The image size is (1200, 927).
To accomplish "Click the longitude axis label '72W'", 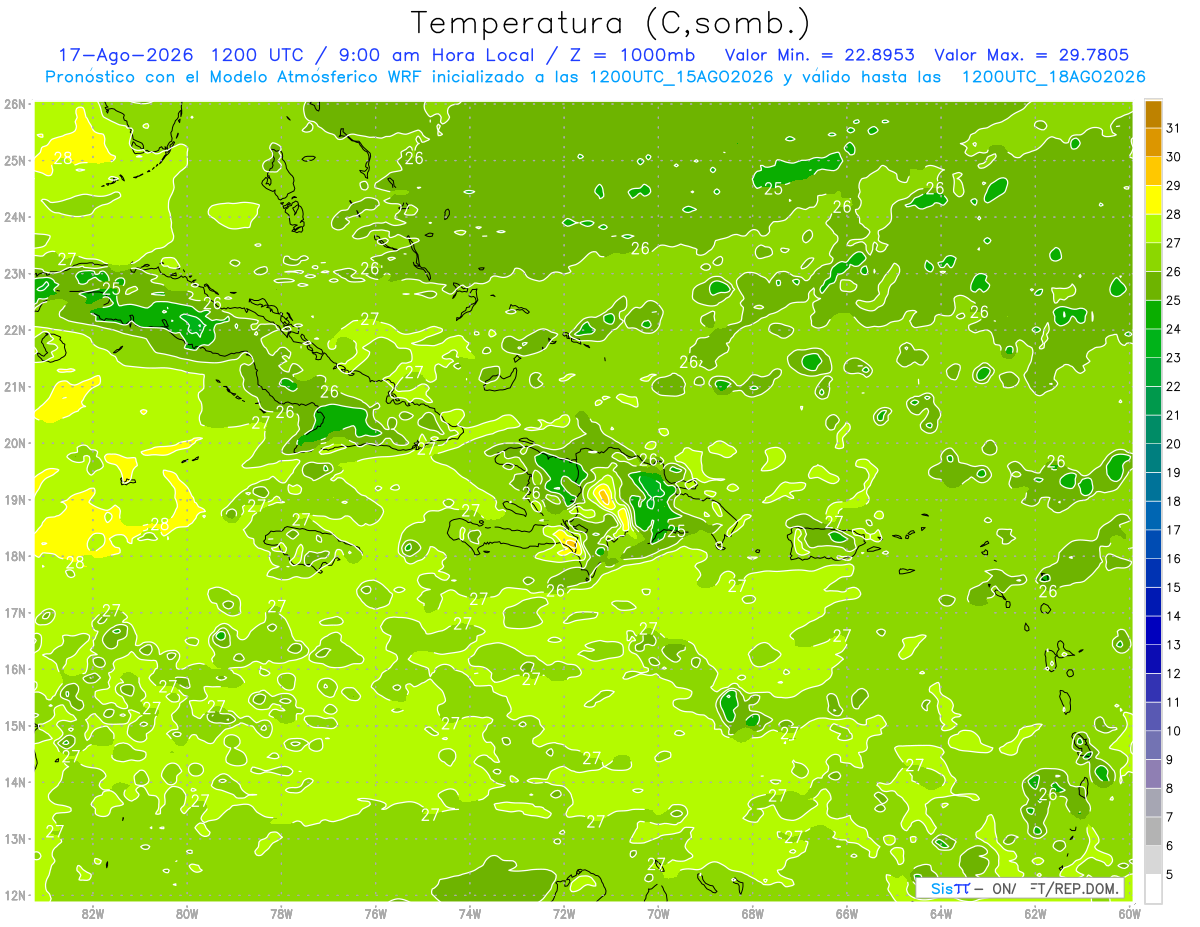I will pyautogui.click(x=564, y=913).
